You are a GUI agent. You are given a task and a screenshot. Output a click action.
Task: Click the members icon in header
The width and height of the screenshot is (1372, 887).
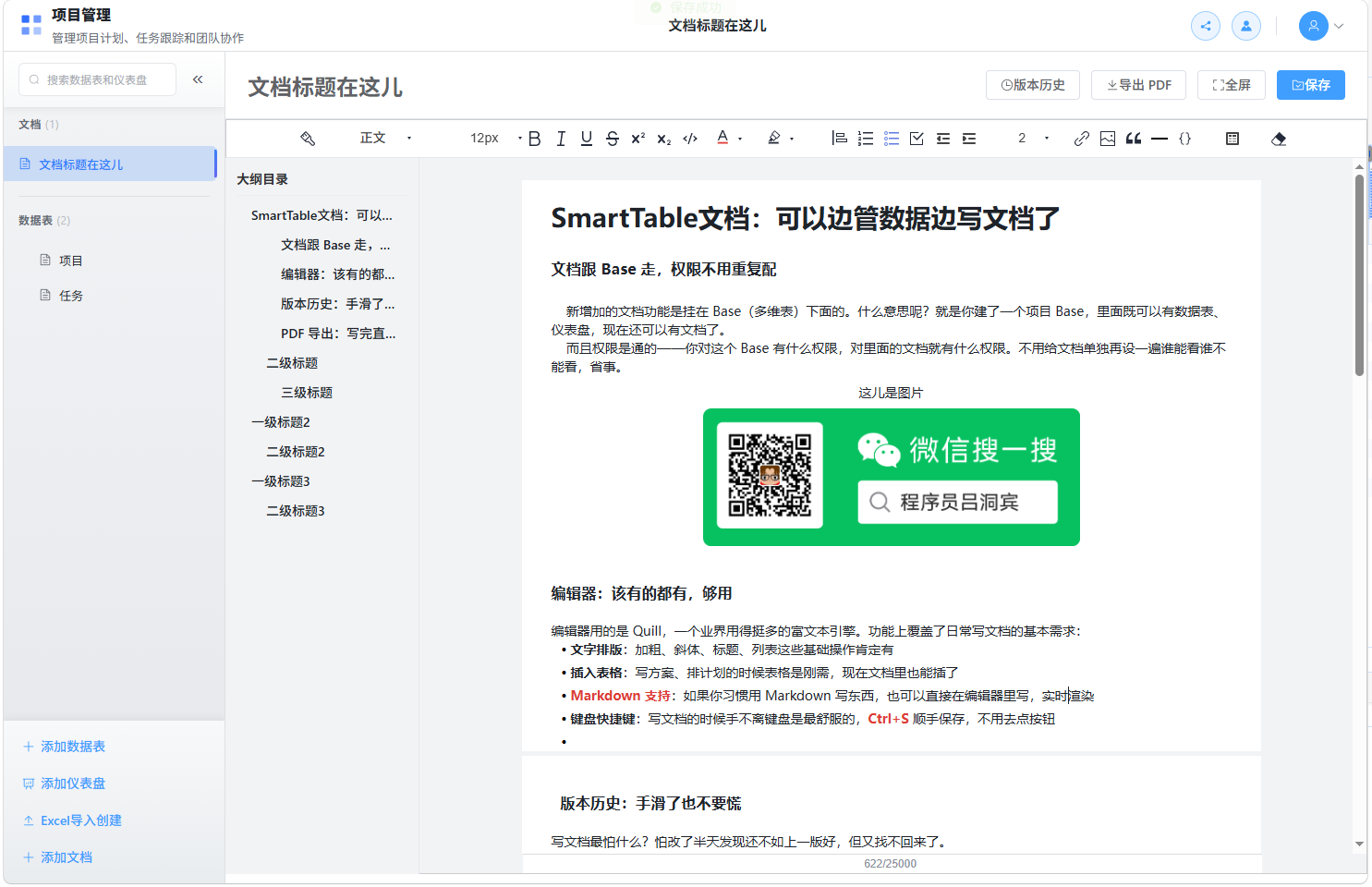point(1246,26)
